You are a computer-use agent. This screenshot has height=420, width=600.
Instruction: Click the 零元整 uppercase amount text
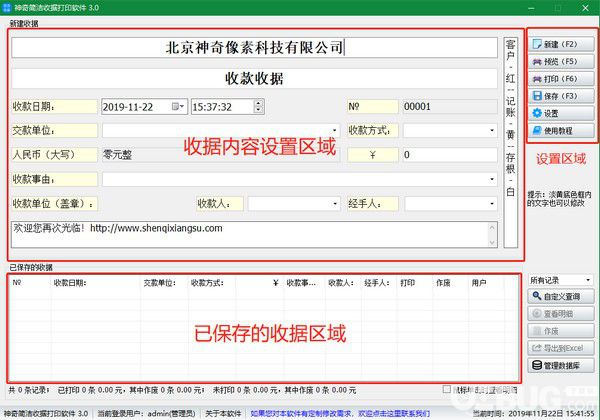pos(117,155)
